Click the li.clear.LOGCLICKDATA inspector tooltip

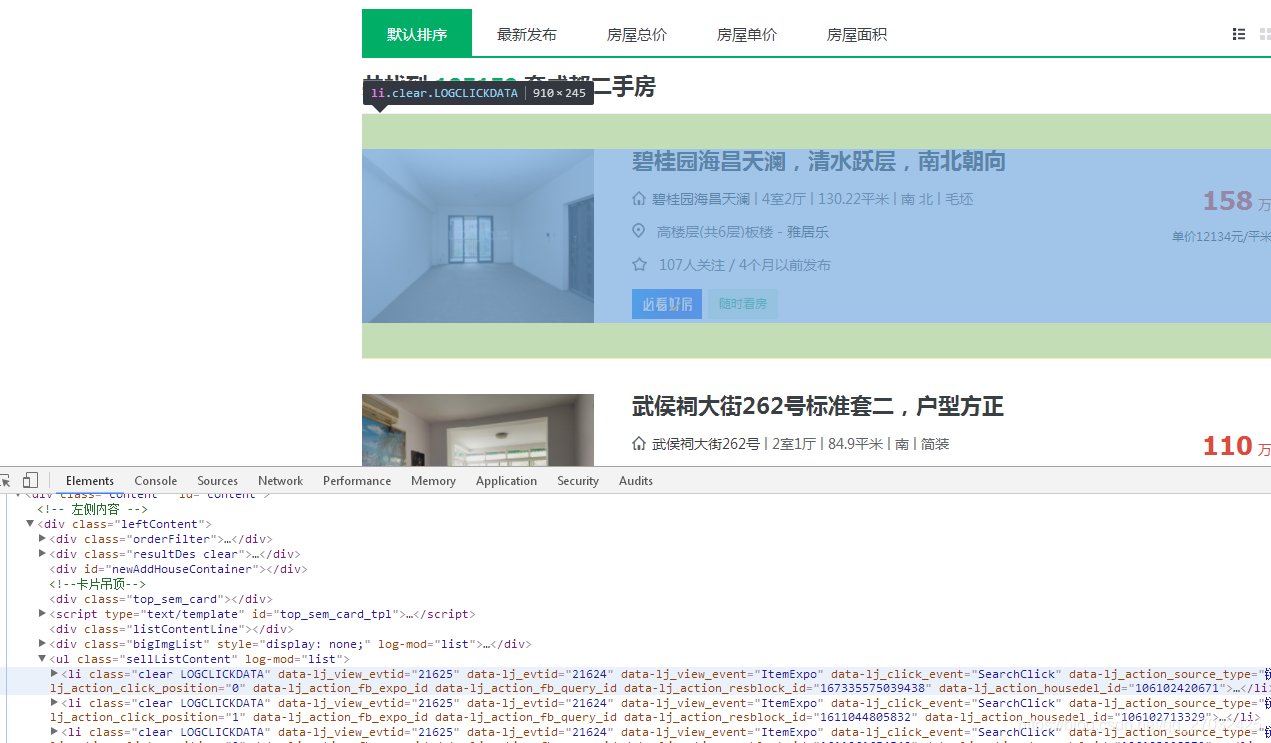click(478, 93)
